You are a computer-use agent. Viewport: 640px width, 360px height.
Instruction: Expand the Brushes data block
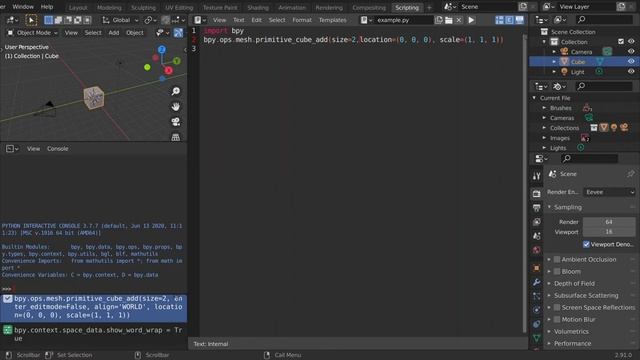coord(544,108)
